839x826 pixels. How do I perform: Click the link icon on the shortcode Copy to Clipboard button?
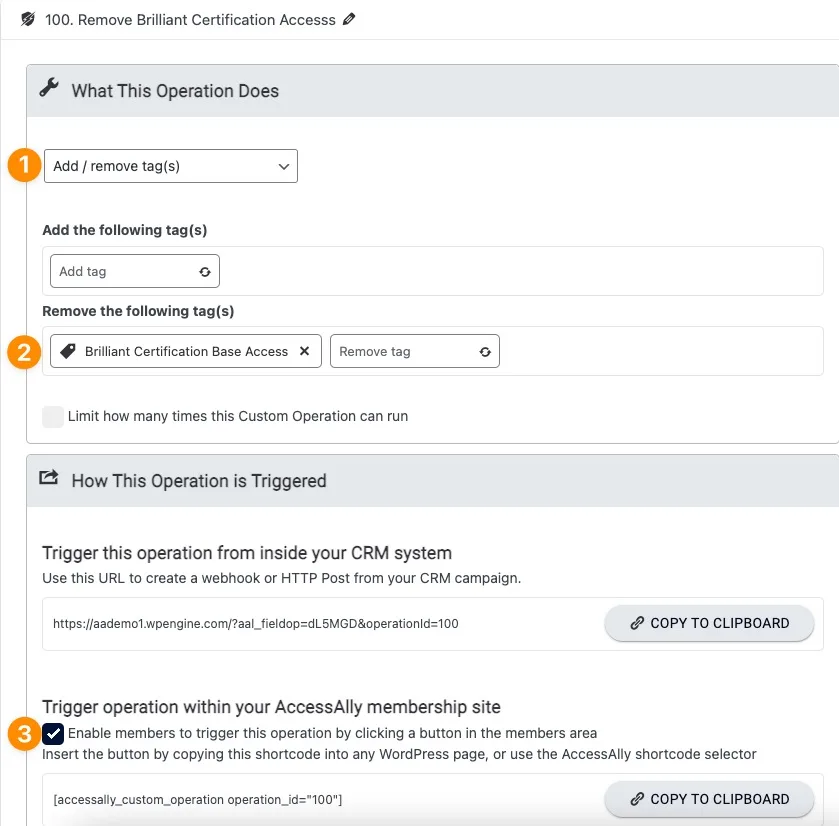coord(637,799)
